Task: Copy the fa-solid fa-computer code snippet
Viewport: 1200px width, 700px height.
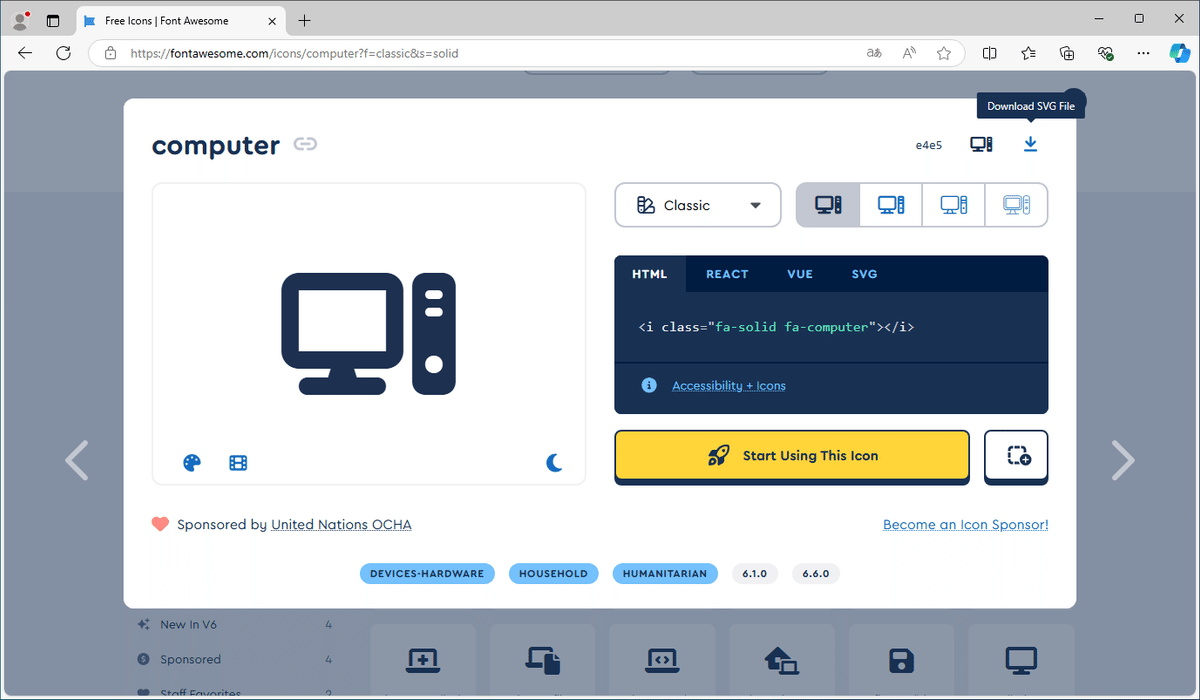Action: [776, 327]
